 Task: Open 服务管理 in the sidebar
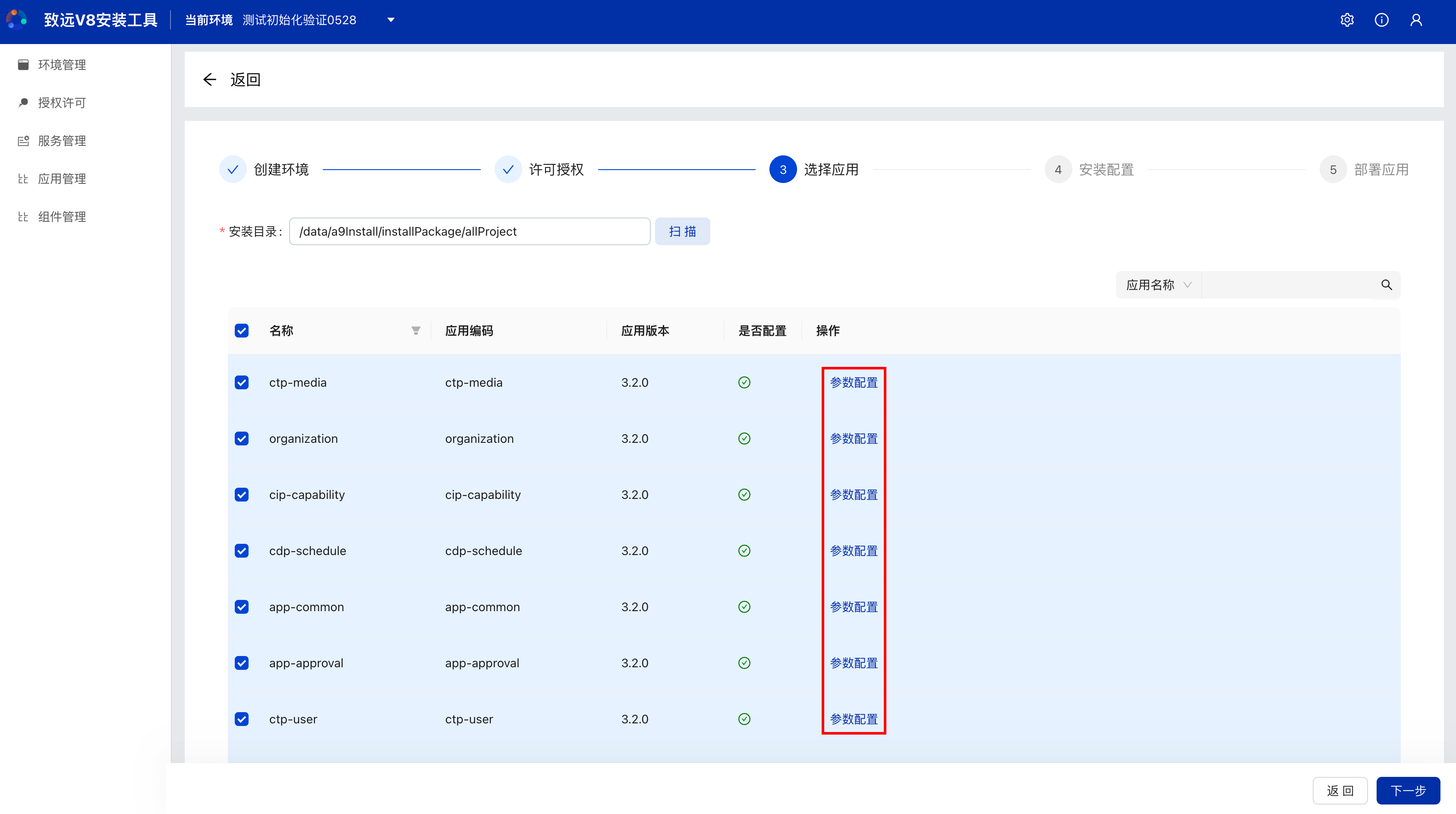(x=62, y=141)
